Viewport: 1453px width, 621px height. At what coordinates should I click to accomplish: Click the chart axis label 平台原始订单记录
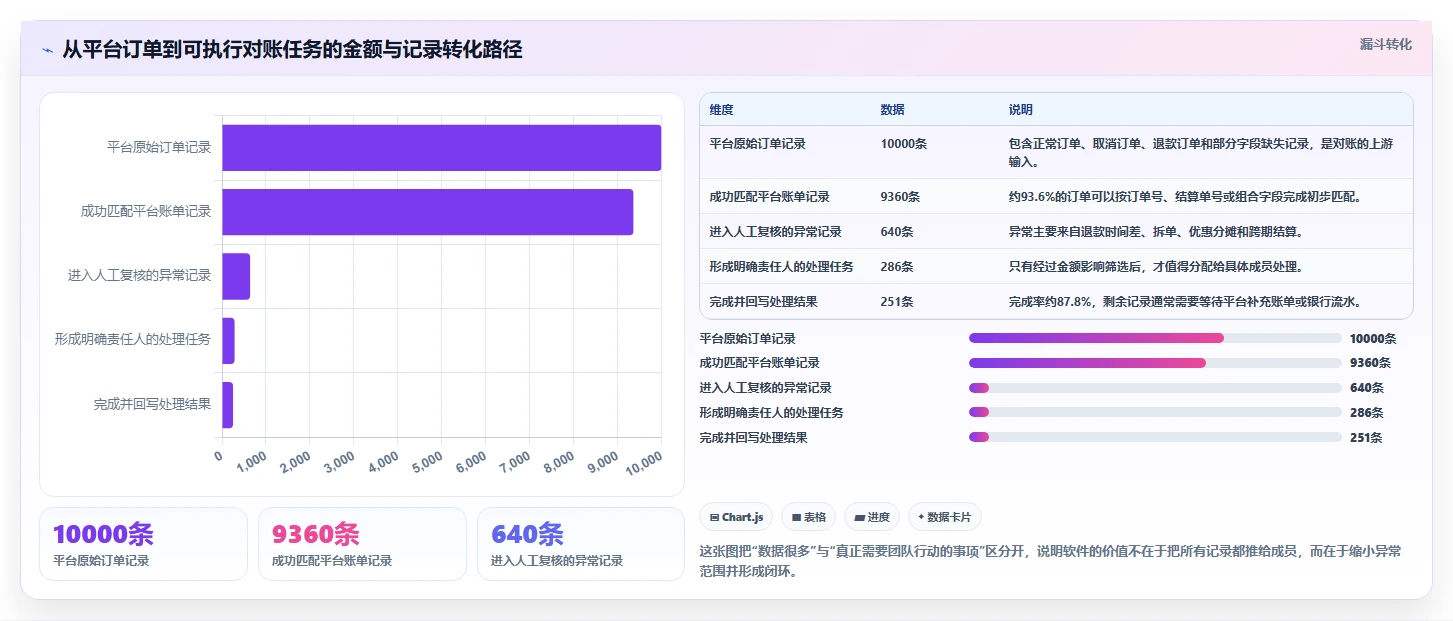click(x=159, y=148)
